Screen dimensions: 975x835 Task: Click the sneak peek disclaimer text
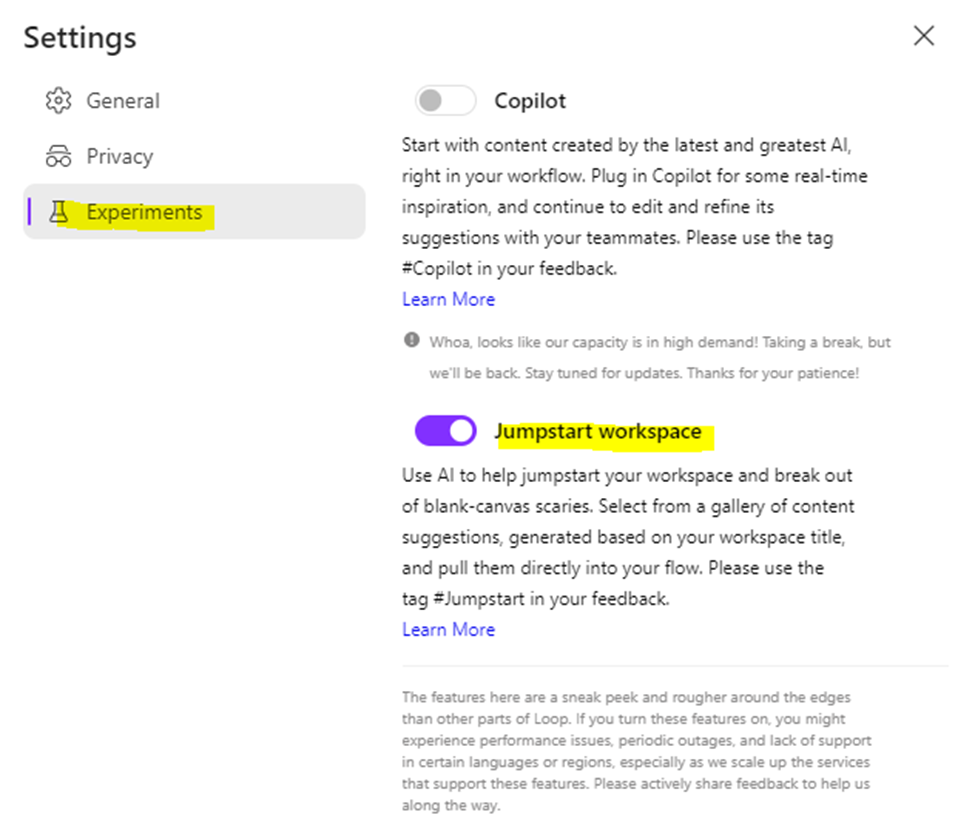[x=637, y=750]
